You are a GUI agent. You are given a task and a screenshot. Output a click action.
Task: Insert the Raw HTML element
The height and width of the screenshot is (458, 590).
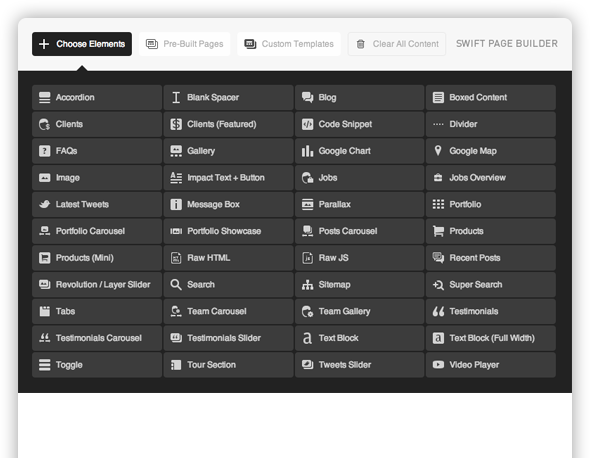click(x=228, y=258)
